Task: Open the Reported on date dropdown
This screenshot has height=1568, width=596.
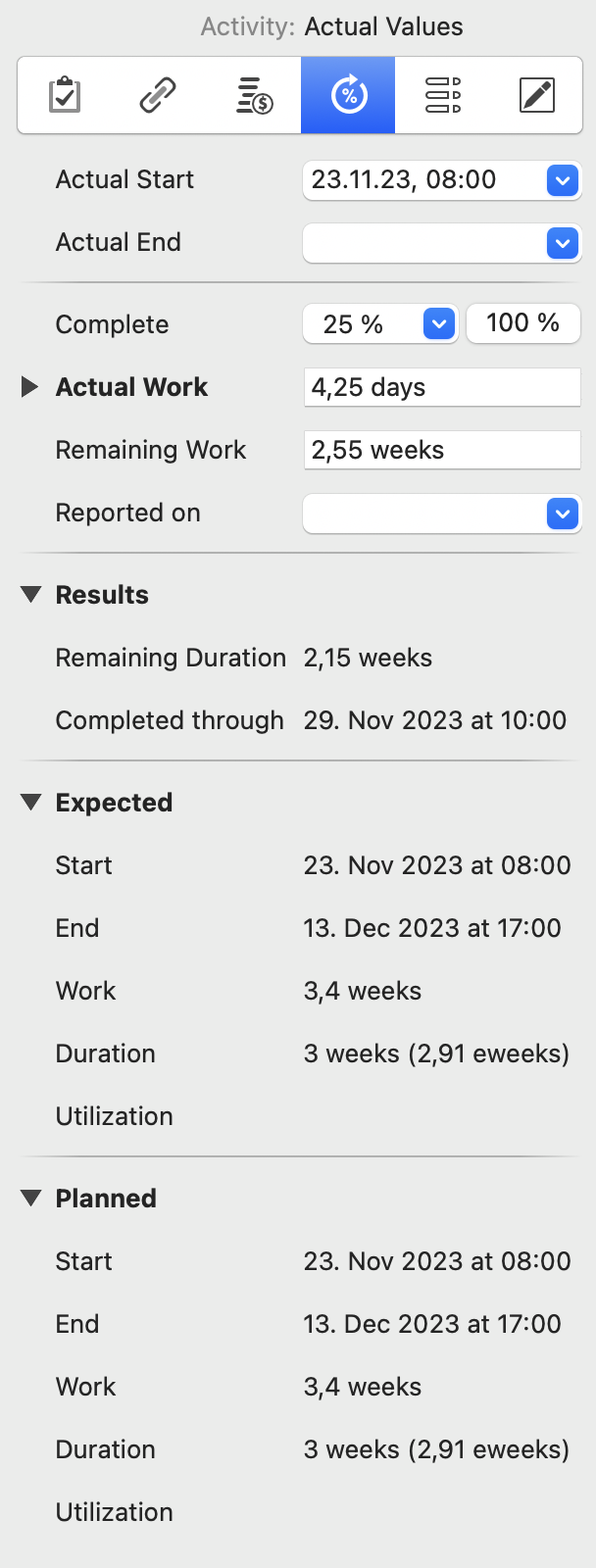Action: 563,514
